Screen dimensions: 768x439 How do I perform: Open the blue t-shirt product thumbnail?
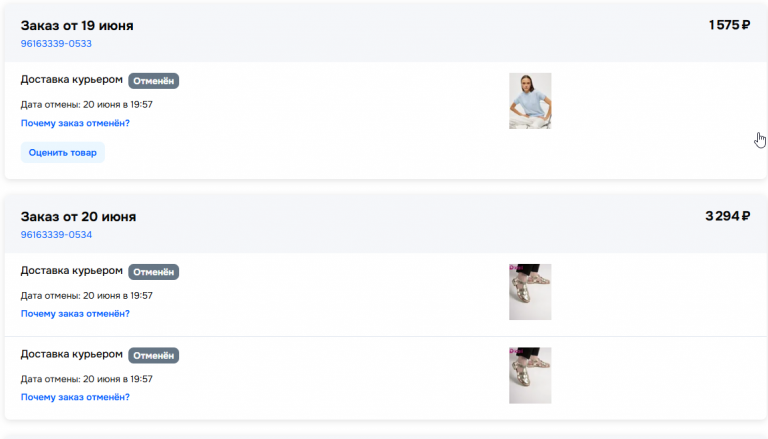530,101
